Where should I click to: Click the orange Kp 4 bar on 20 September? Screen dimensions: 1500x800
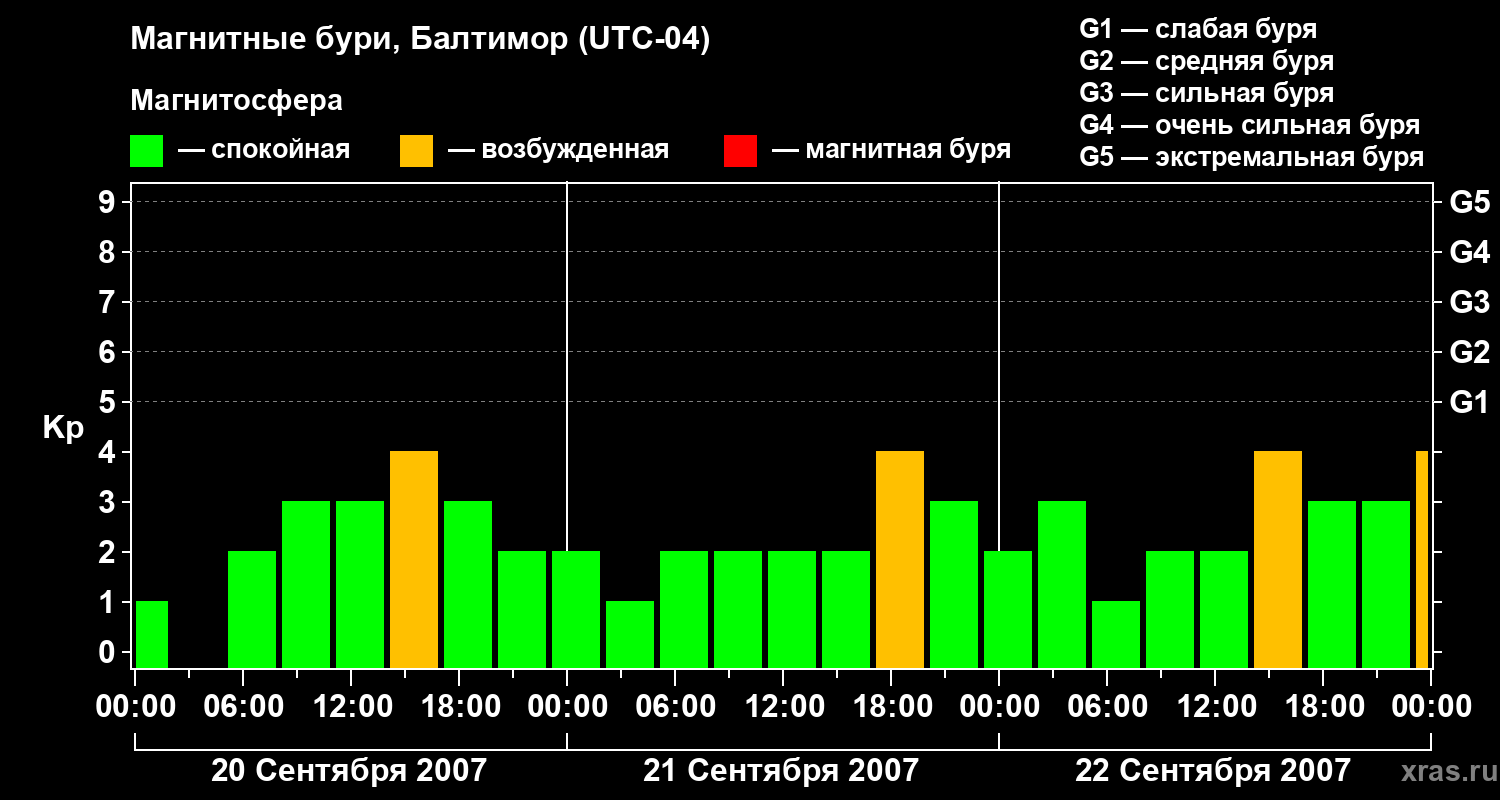point(414,560)
